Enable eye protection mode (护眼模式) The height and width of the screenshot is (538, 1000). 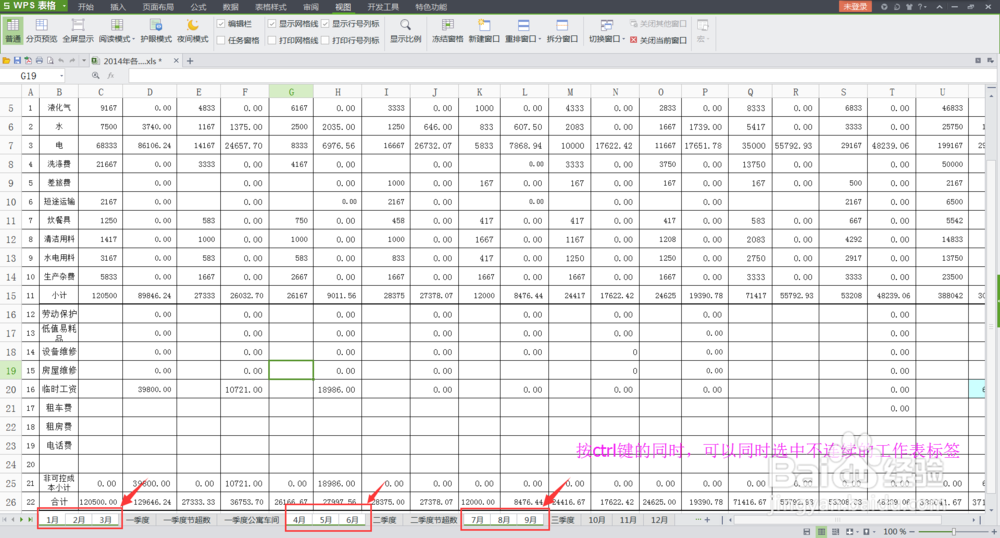coord(156,30)
